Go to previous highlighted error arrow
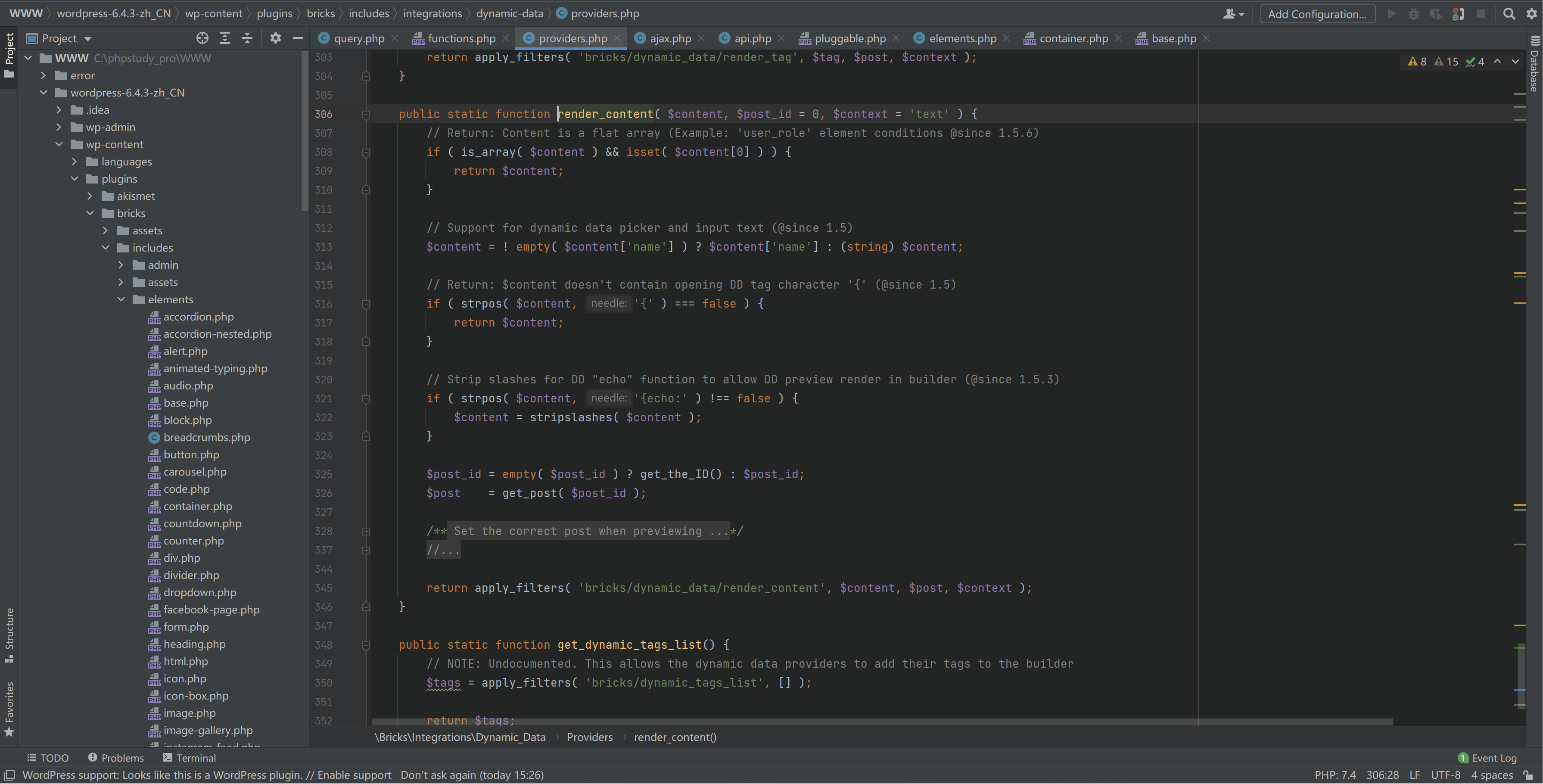The width and height of the screenshot is (1543, 784). coord(1497,62)
